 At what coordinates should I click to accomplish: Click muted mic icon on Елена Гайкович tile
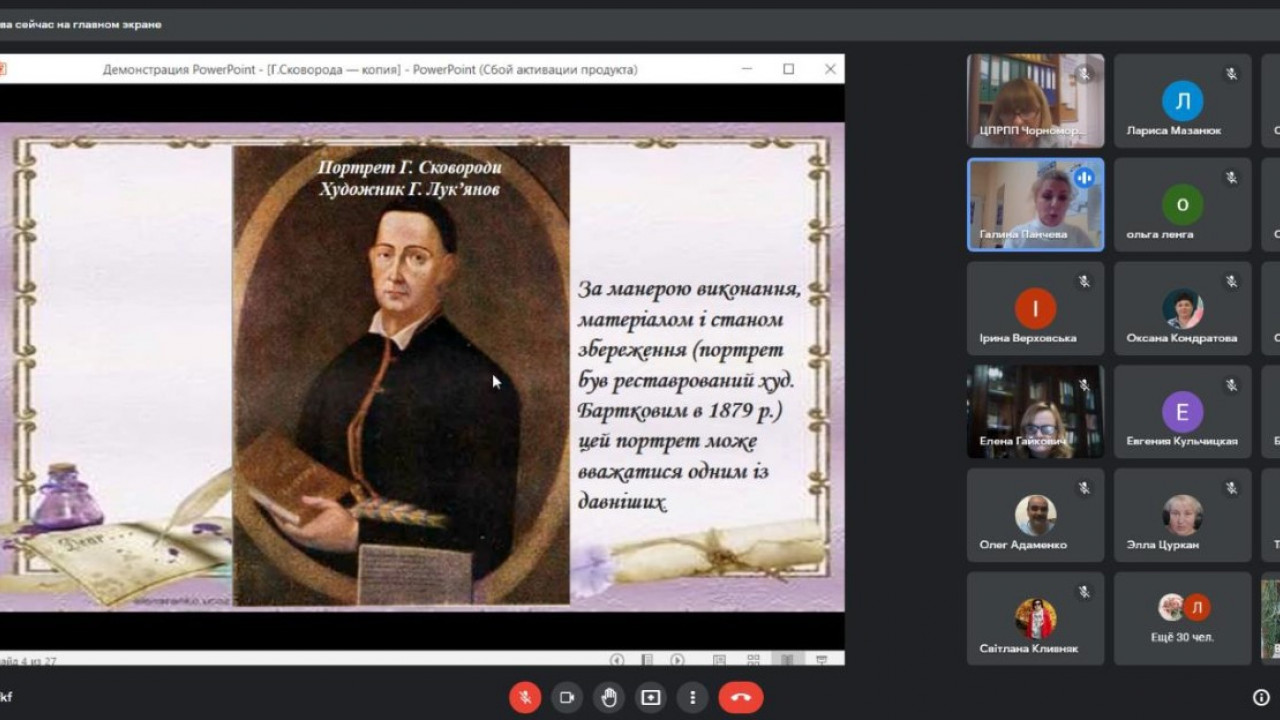click(1084, 385)
